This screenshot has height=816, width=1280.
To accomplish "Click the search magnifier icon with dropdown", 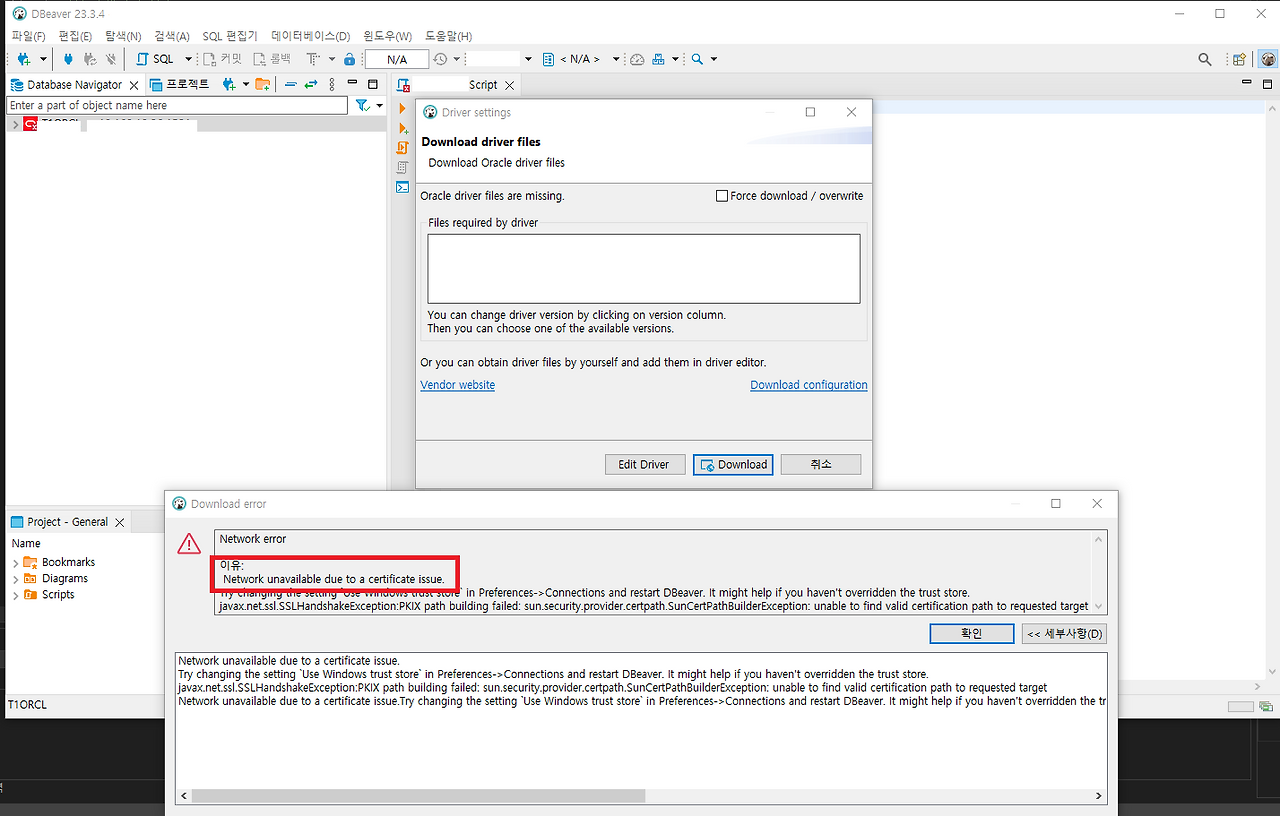I will click(x=697, y=59).
